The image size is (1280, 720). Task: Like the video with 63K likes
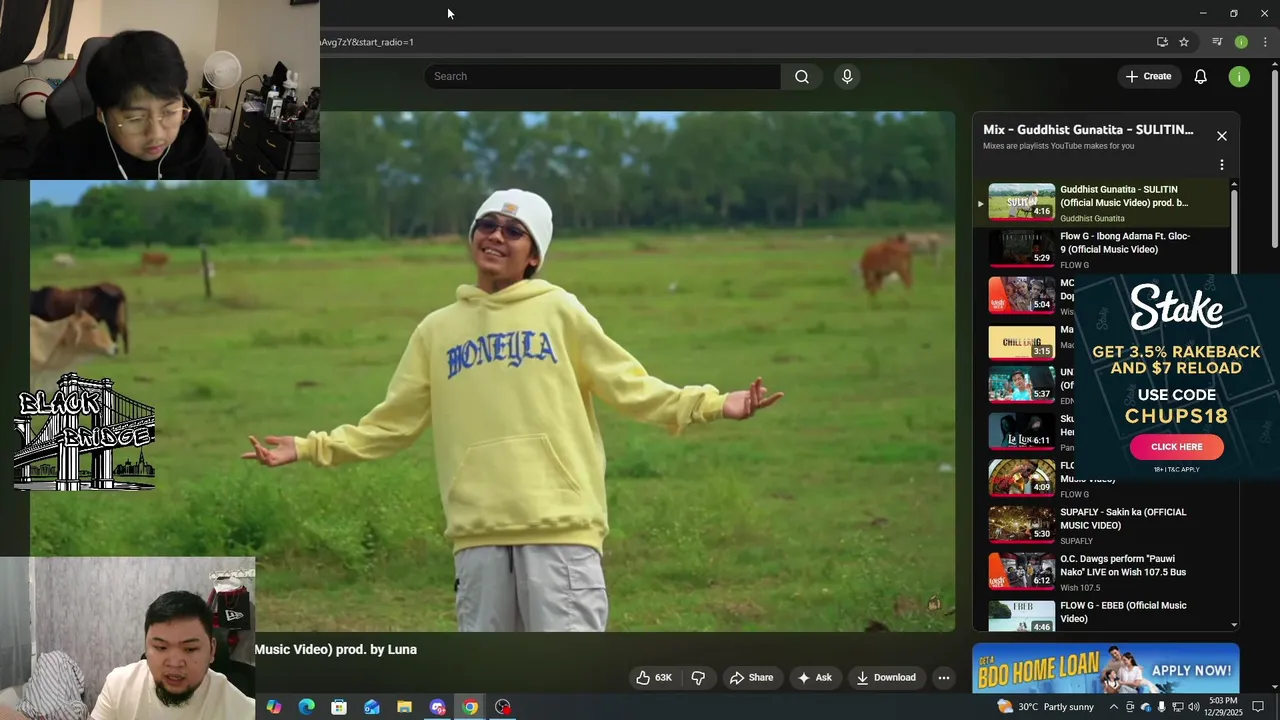[x=654, y=678]
